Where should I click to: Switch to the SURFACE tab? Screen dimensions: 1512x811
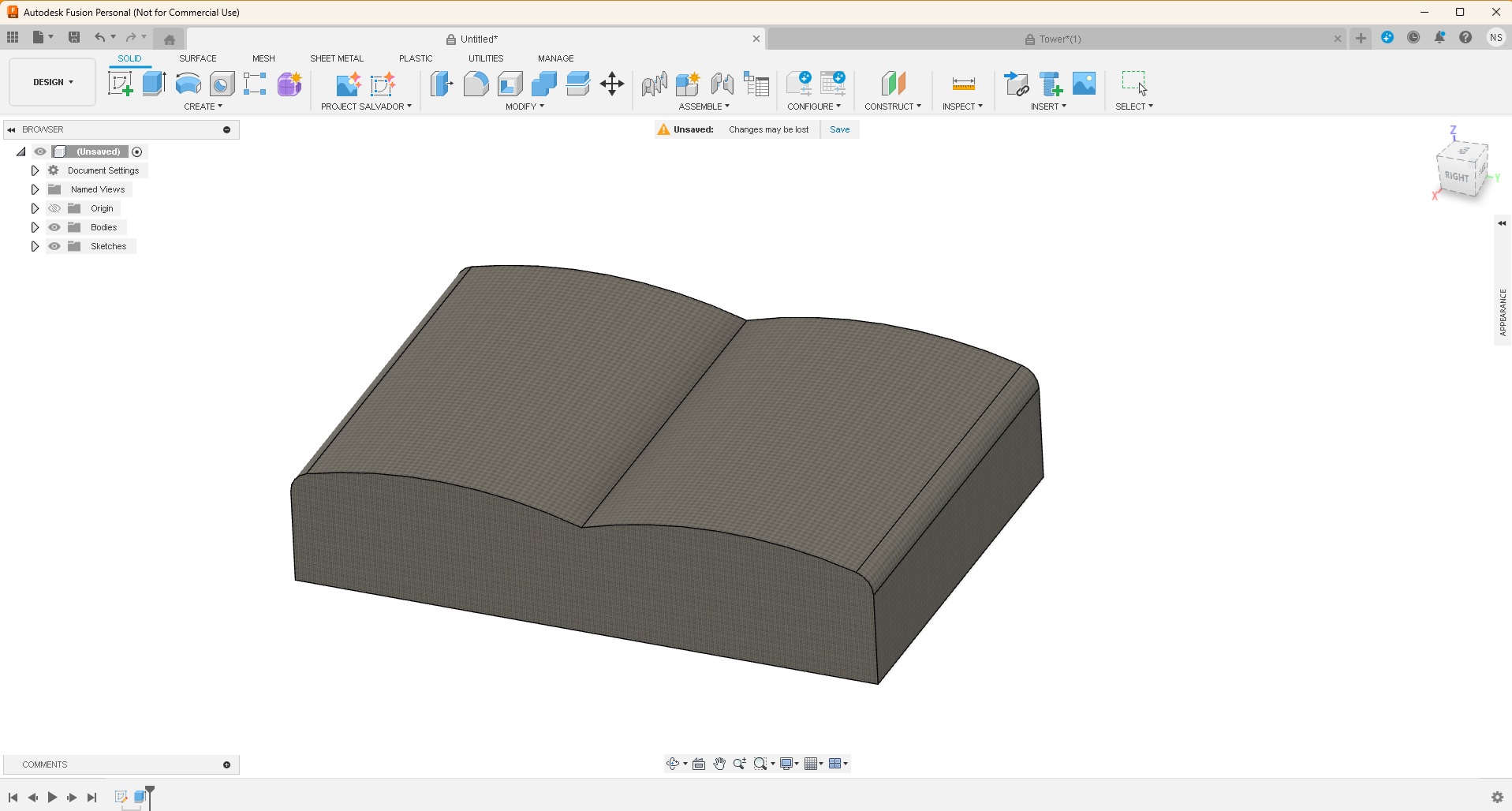pyautogui.click(x=197, y=58)
